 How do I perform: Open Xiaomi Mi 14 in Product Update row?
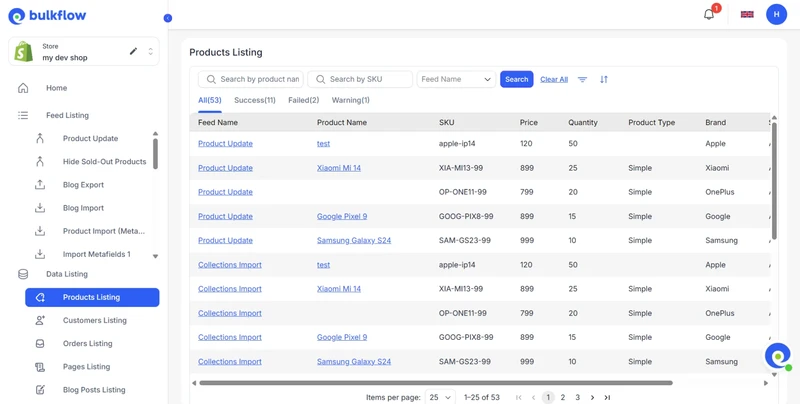[339, 168]
